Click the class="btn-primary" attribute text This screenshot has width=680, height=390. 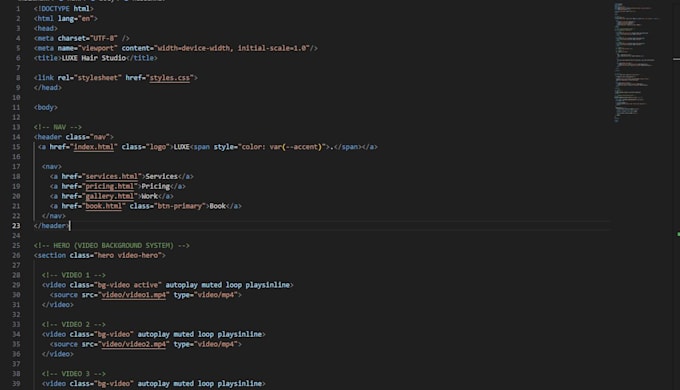click(168, 206)
